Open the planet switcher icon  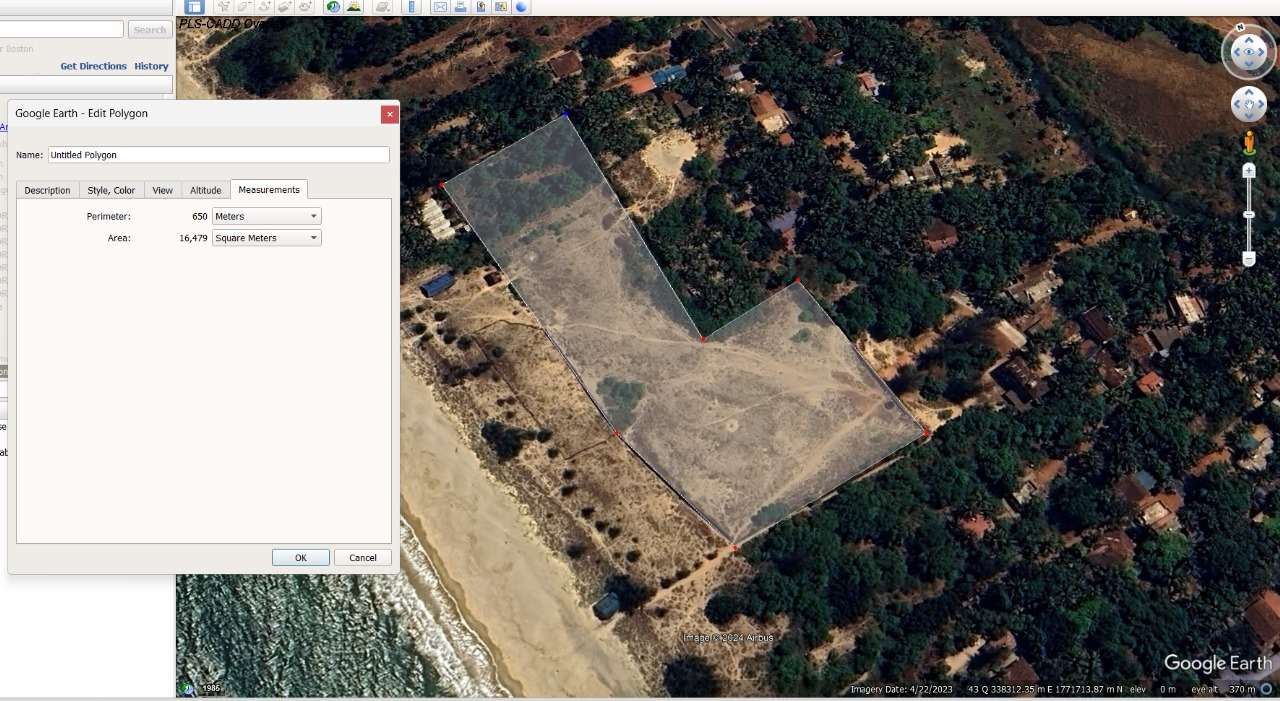click(383, 6)
